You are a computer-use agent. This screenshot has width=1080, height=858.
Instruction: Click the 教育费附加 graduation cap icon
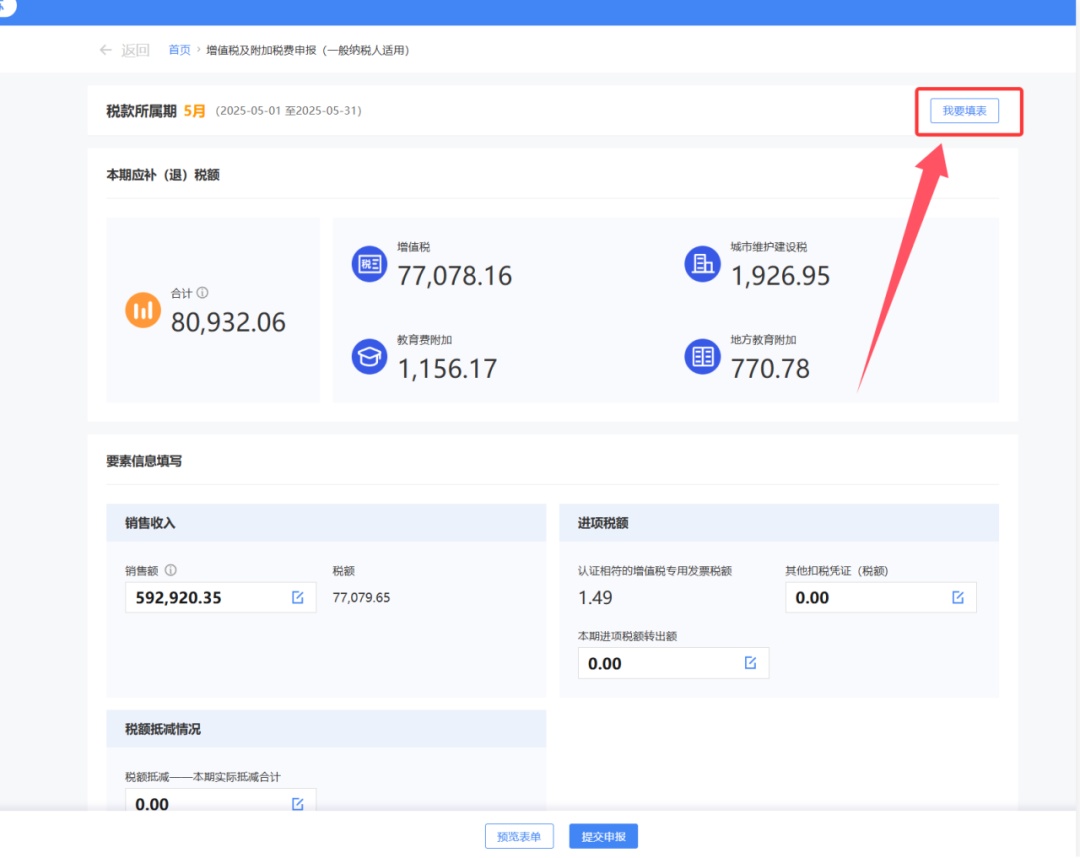369,357
